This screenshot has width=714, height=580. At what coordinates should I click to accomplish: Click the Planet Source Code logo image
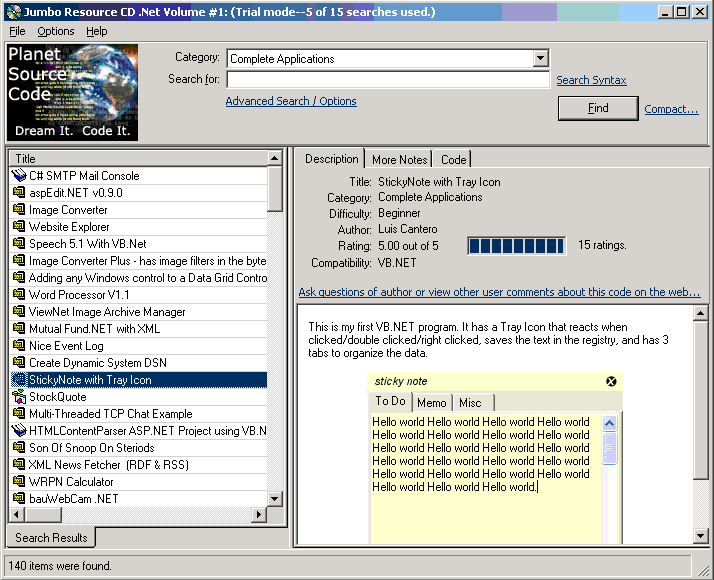(72, 92)
